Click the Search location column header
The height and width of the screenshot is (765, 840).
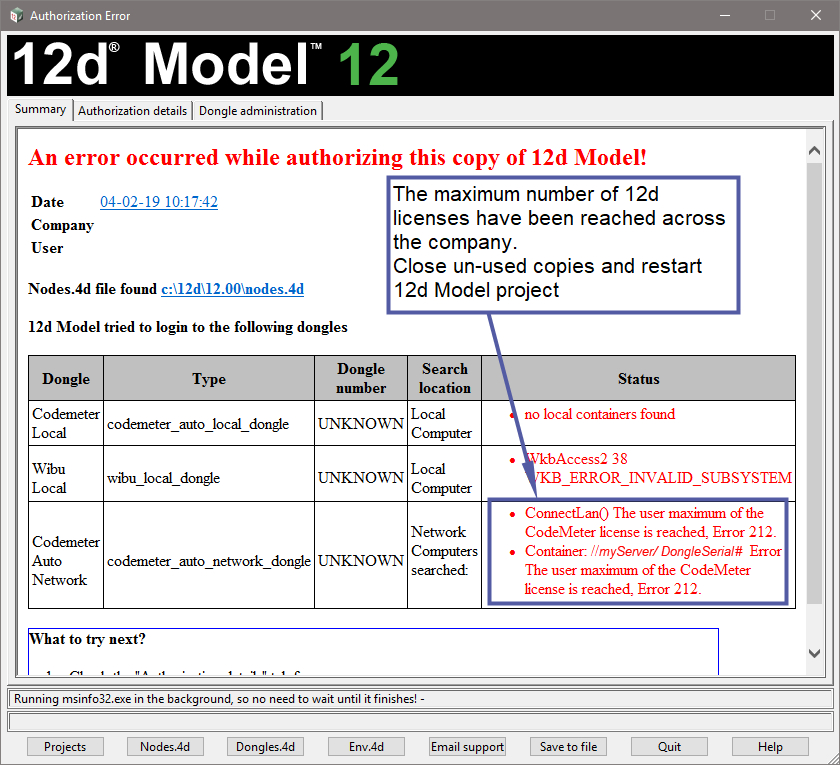(445, 378)
